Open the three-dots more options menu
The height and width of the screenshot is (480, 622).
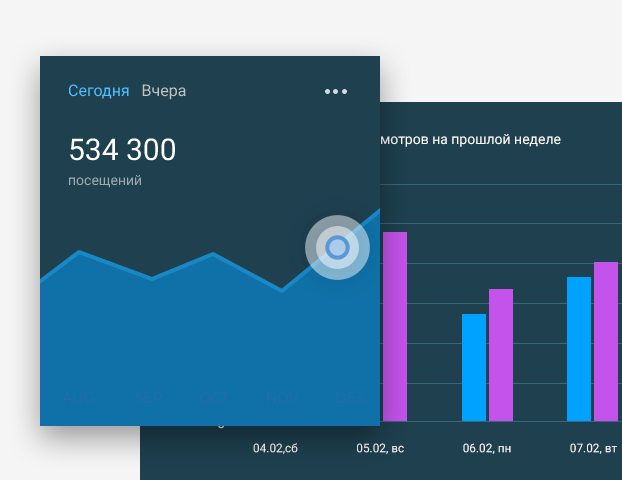336,92
